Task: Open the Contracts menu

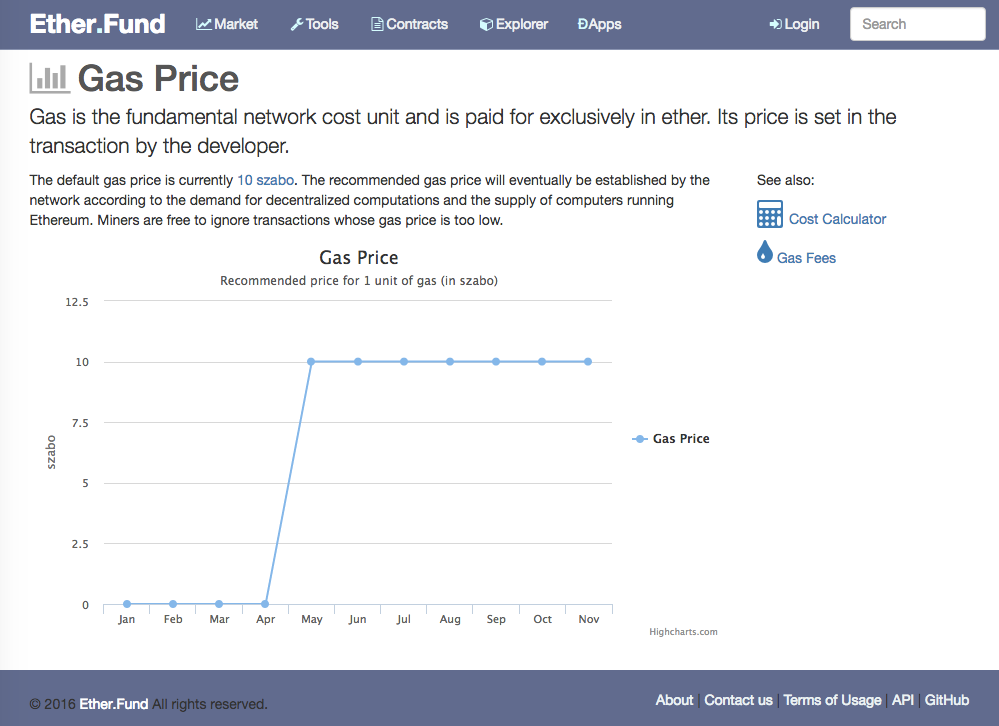Action: (x=409, y=24)
